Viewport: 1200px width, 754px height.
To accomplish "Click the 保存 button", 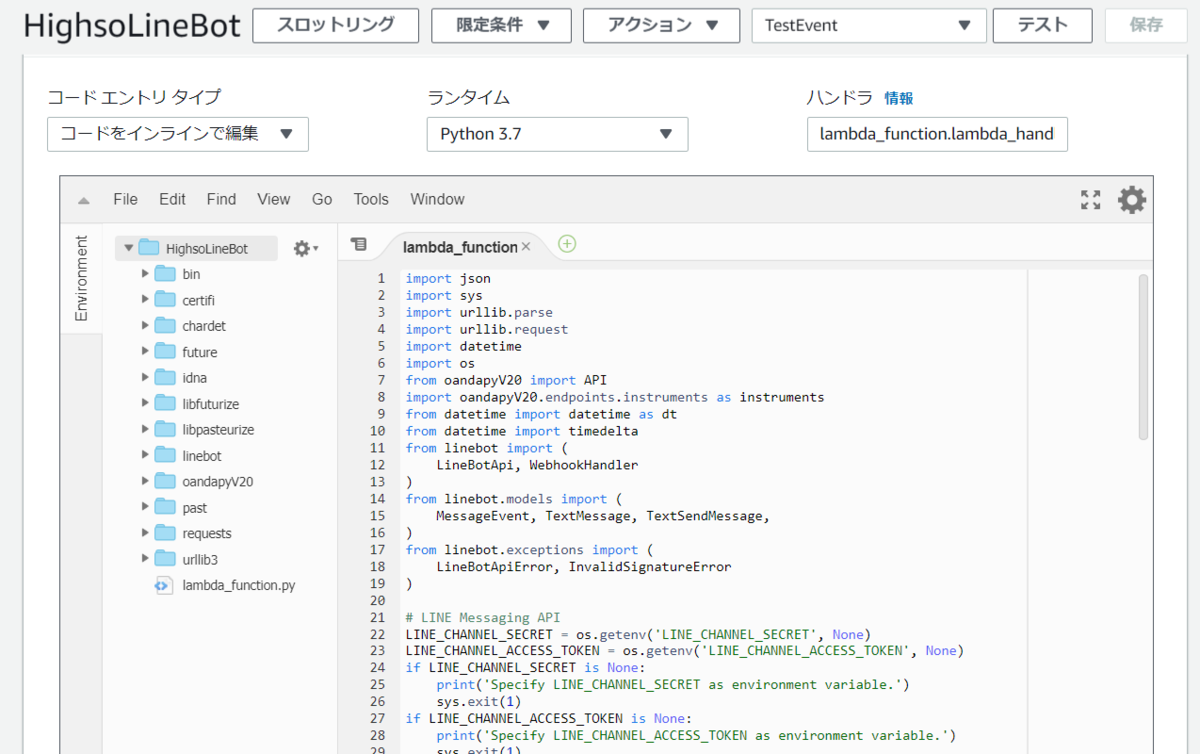I will pos(1146,26).
